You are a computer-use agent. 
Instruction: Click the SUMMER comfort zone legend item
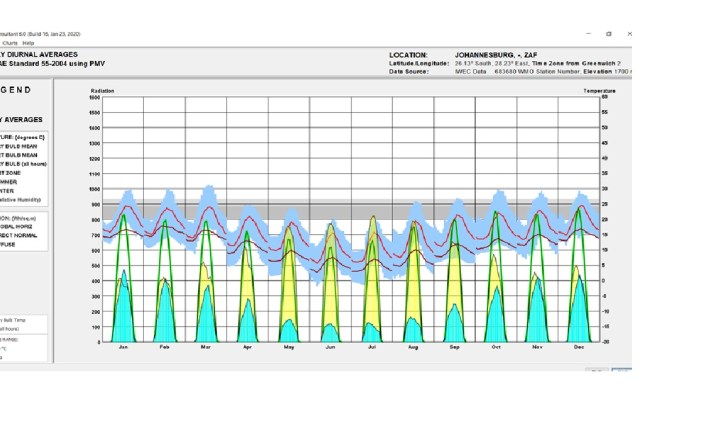(x=9, y=182)
